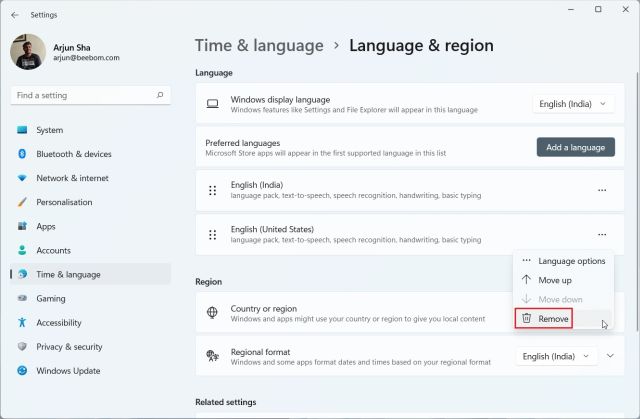Choose Language options in context menu
The width and height of the screenshot is (640, 419).
click(x=563, y=261)
